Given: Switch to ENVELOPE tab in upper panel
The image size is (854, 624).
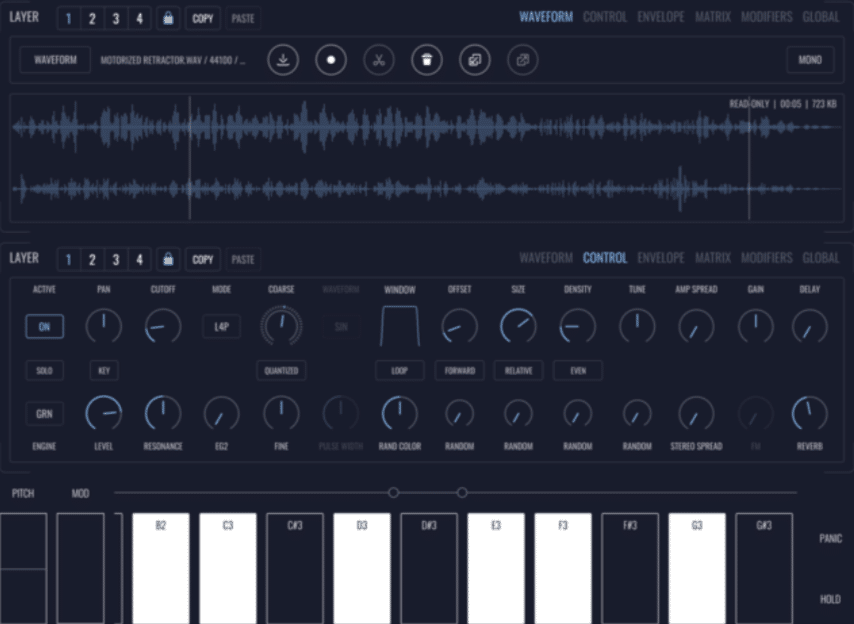Looking at the screenshot, I should tap(661, 17).
